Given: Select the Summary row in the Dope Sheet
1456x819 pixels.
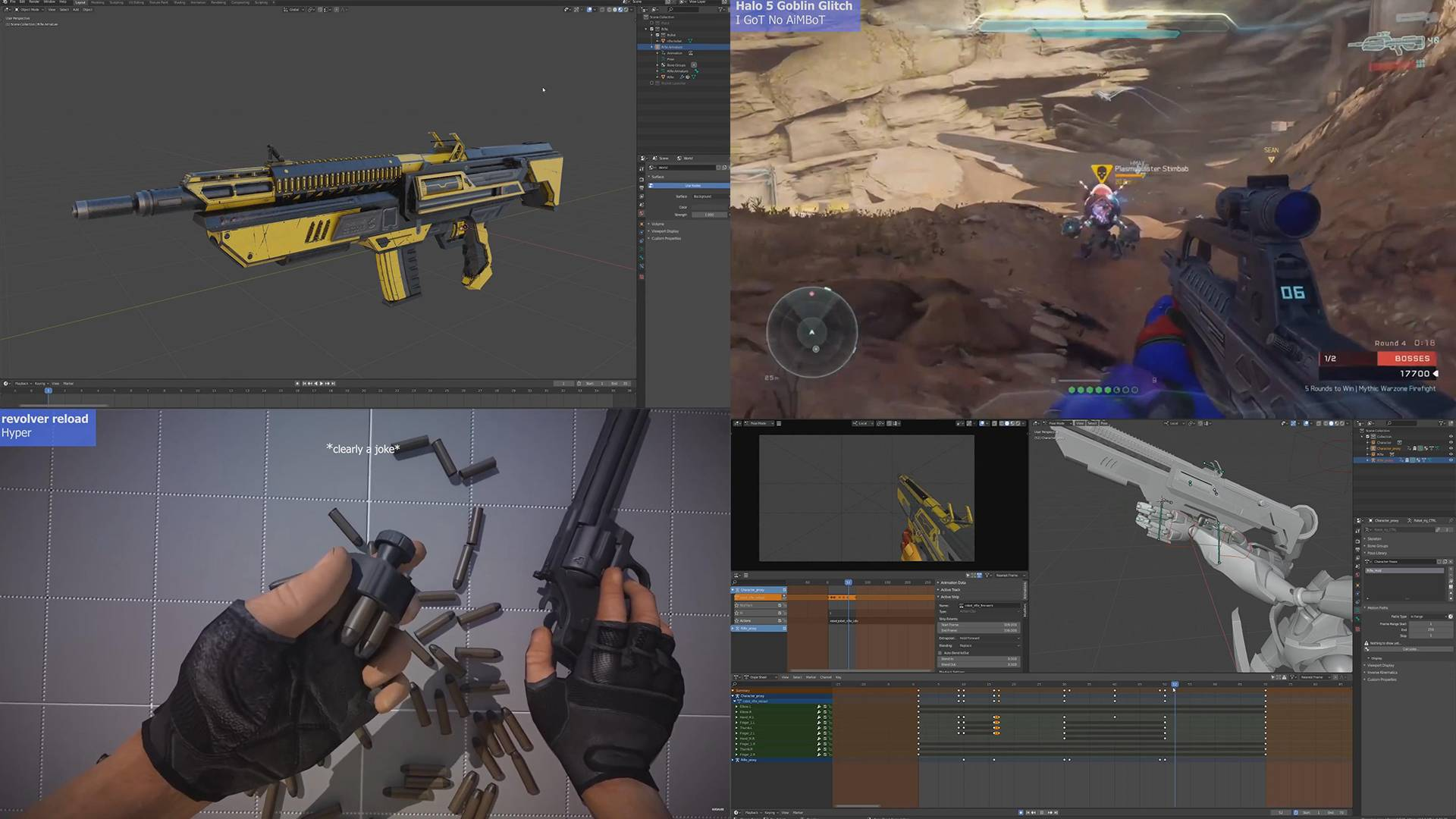Looking at the screenshot, I should 781,690.
